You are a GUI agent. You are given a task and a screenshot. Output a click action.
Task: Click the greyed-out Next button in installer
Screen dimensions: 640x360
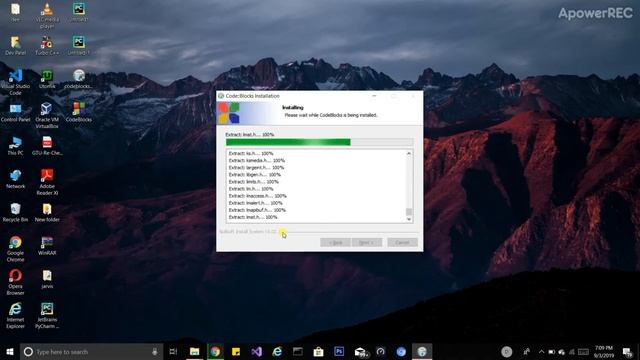click(x=367, y=242)
